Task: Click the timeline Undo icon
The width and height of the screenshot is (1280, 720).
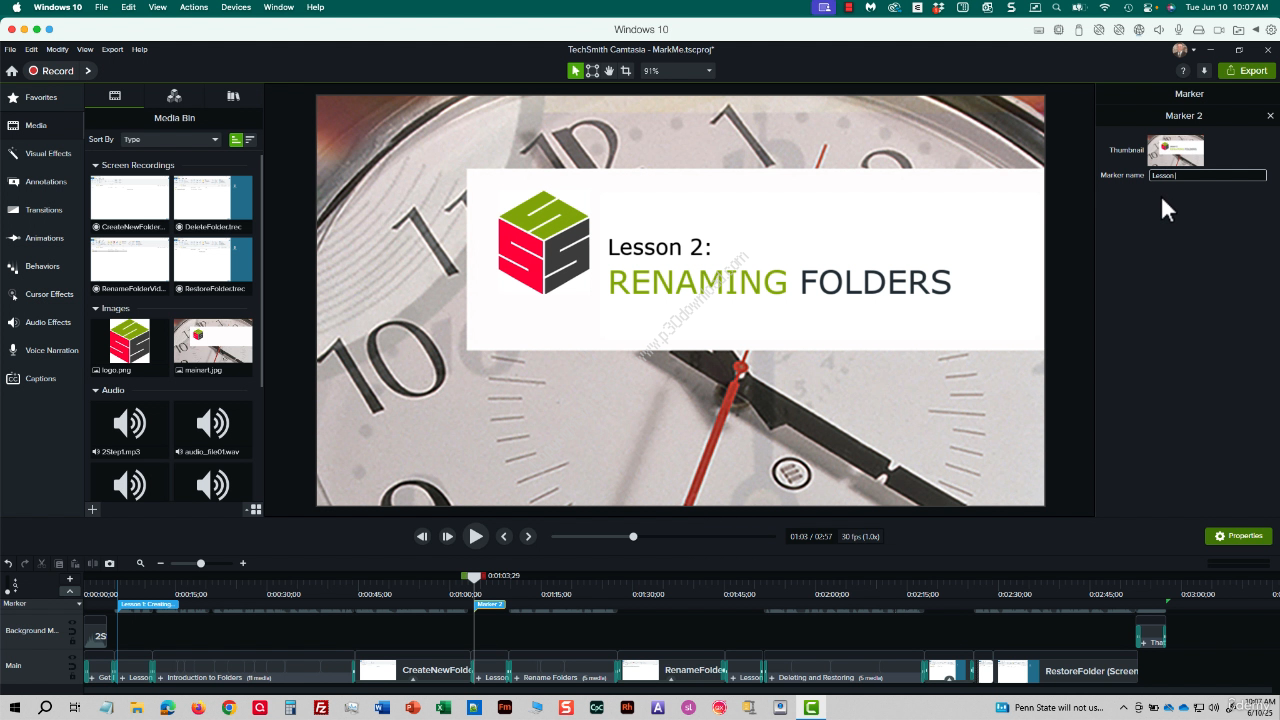Action: point(8,564)
